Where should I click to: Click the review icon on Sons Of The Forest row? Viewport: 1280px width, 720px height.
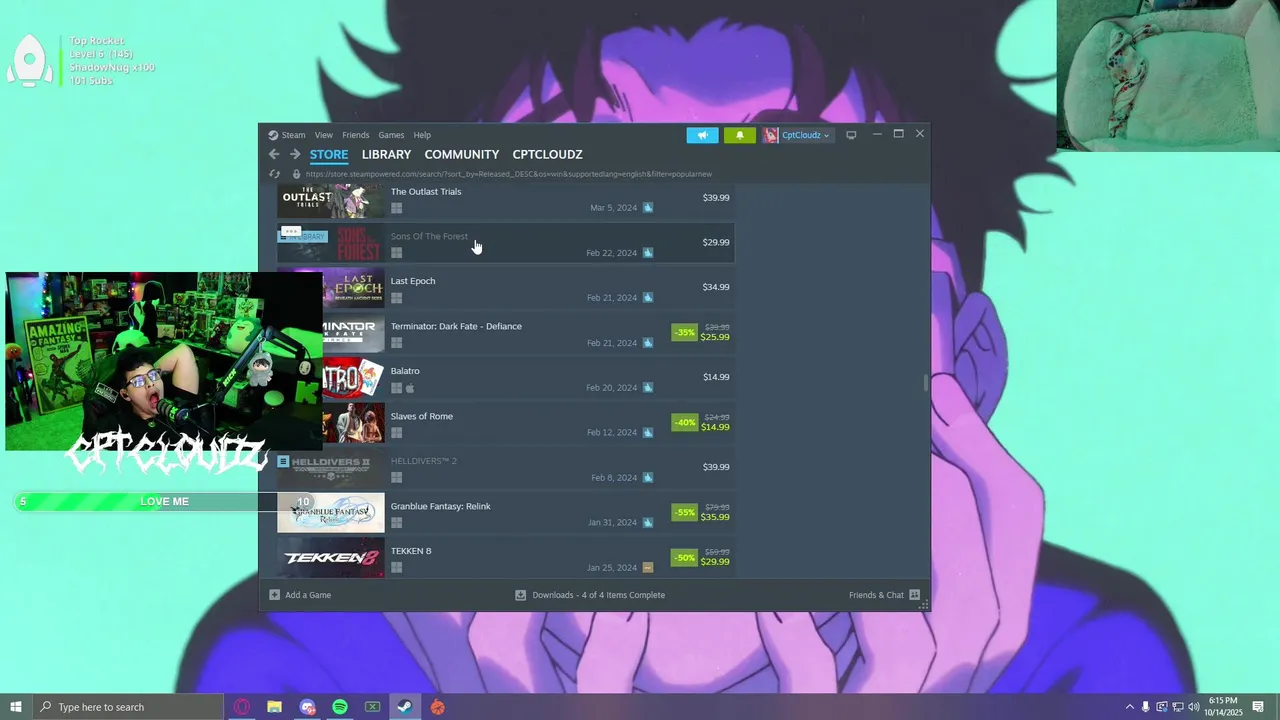coord(648,253)
